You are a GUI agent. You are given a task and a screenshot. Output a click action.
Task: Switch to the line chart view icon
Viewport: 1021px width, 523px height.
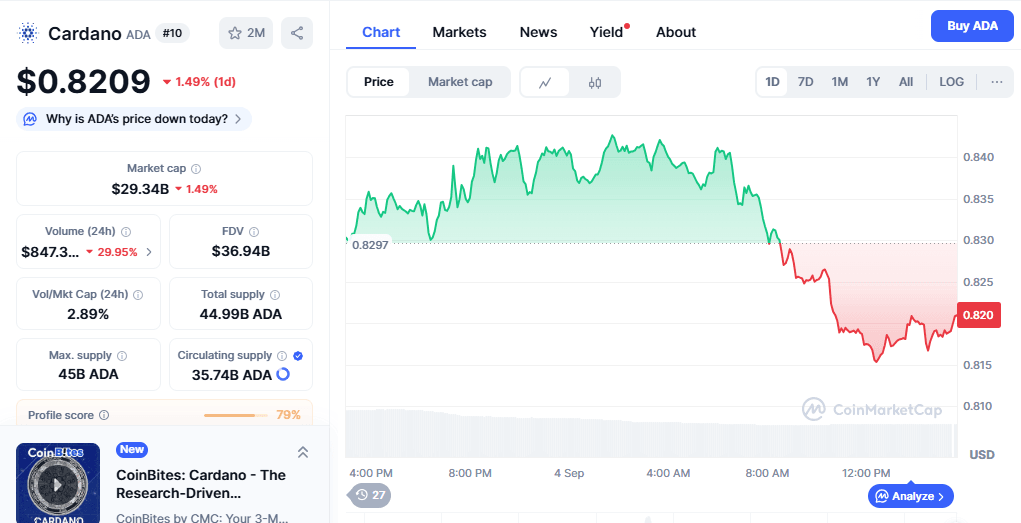545,82
